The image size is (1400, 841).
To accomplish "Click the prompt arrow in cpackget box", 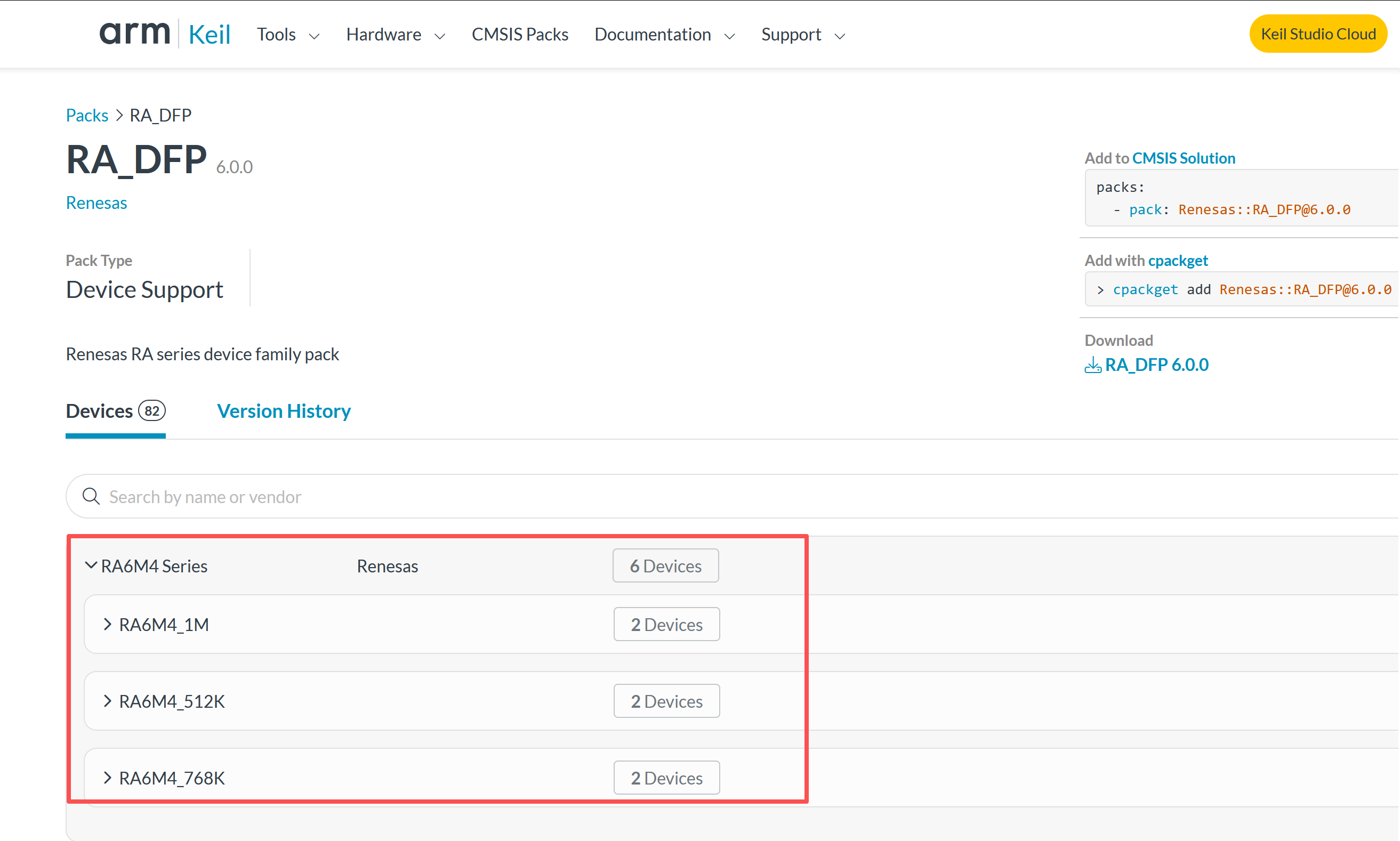I will pos(1100,290).
